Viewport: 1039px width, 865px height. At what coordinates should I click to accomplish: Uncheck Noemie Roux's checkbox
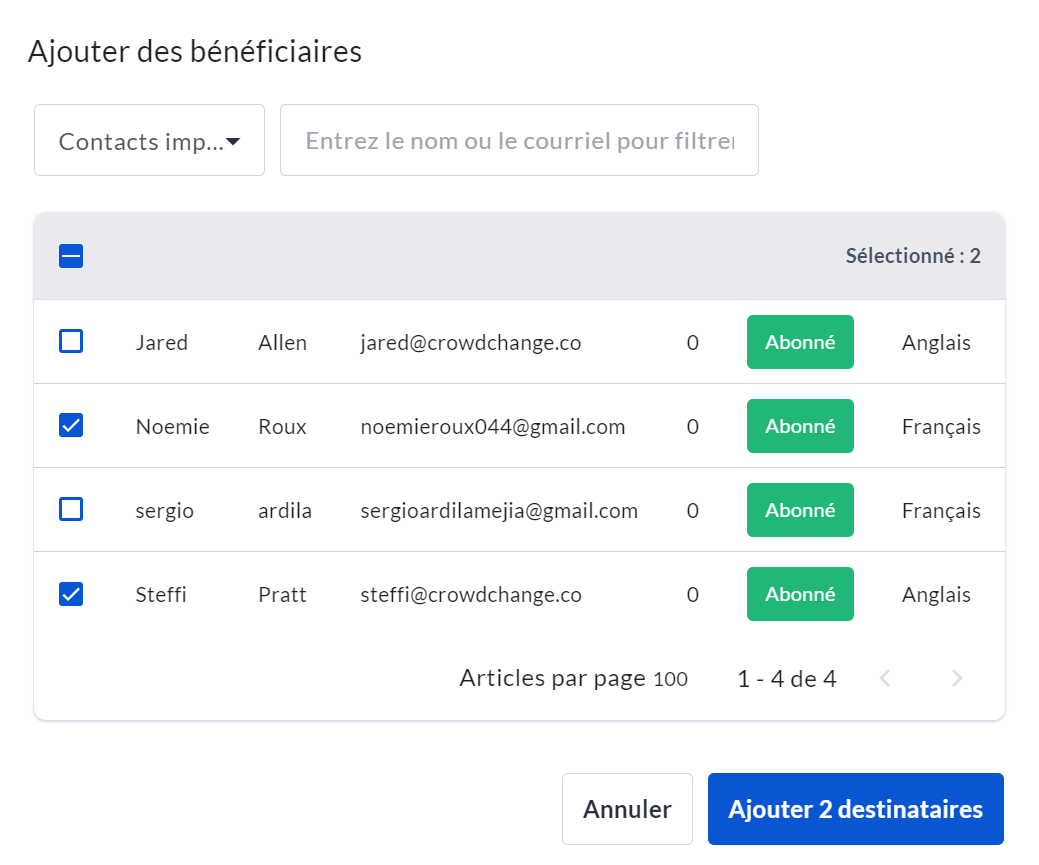71,426
